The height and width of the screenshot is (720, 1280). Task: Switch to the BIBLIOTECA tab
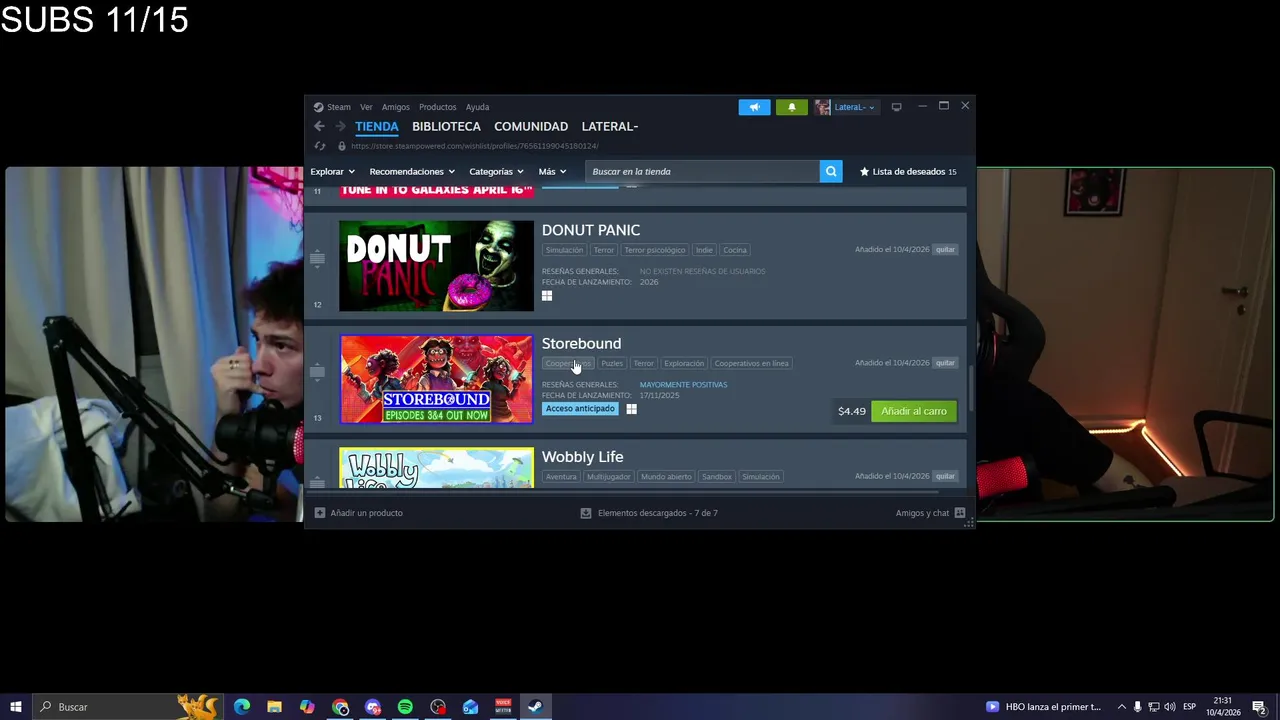[x=446, y=126]
